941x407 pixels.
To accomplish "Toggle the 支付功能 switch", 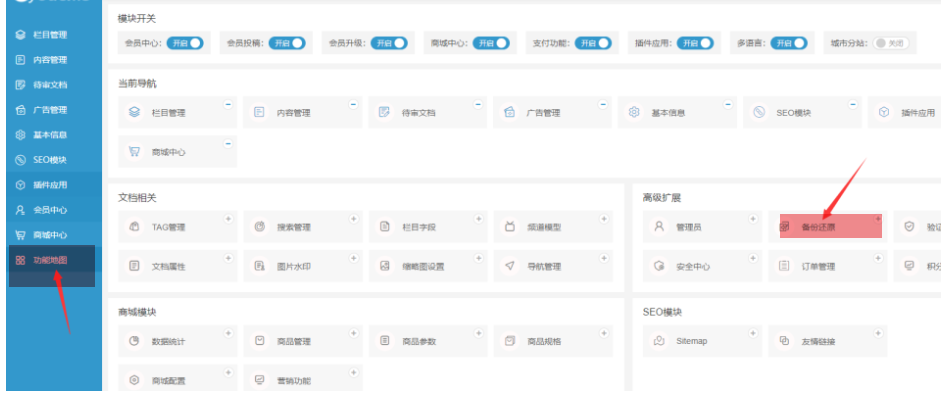I will (x=593, y=43).
